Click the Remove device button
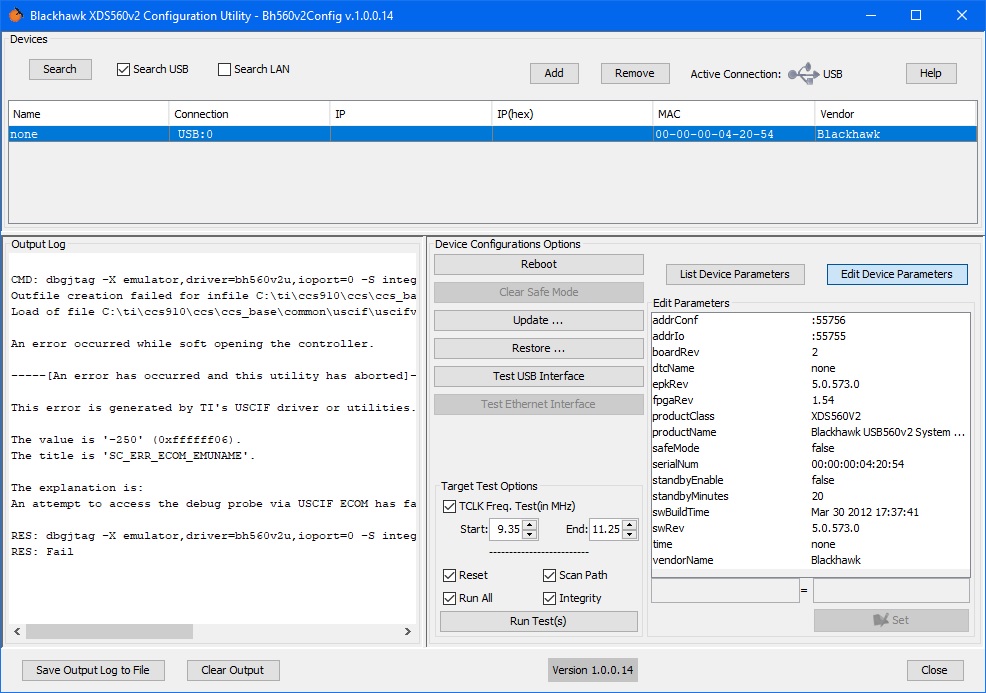 (634, 73)
